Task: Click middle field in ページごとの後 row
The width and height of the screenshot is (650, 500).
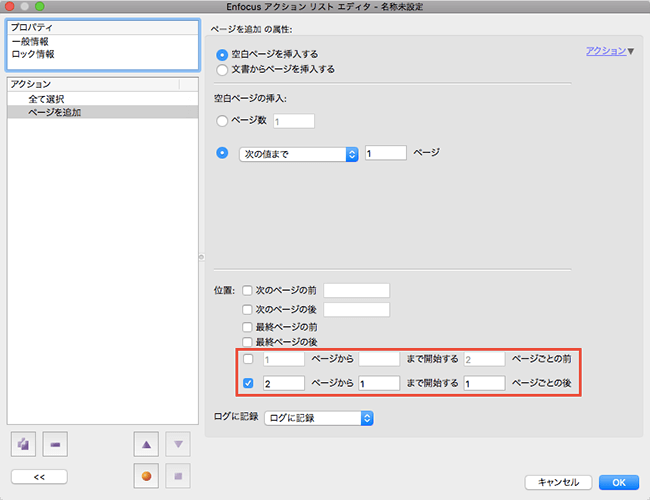Action: 379,383
